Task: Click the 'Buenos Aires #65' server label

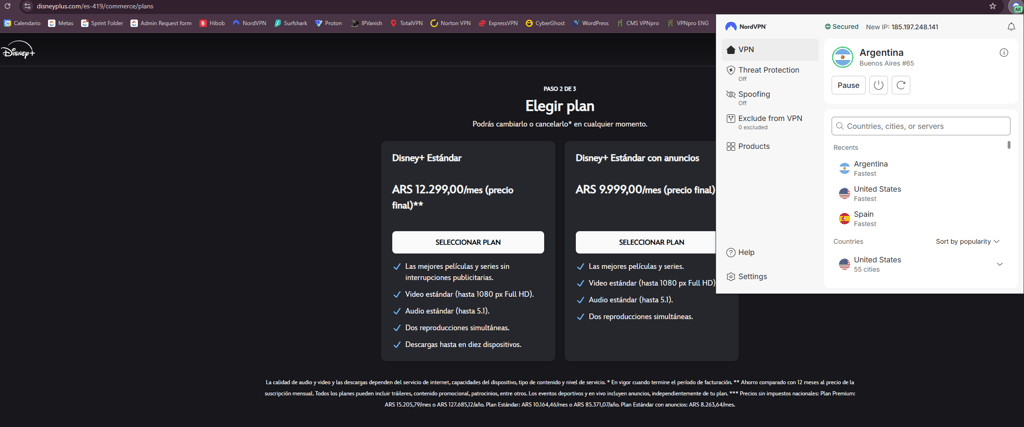Action: coord(886,63)
